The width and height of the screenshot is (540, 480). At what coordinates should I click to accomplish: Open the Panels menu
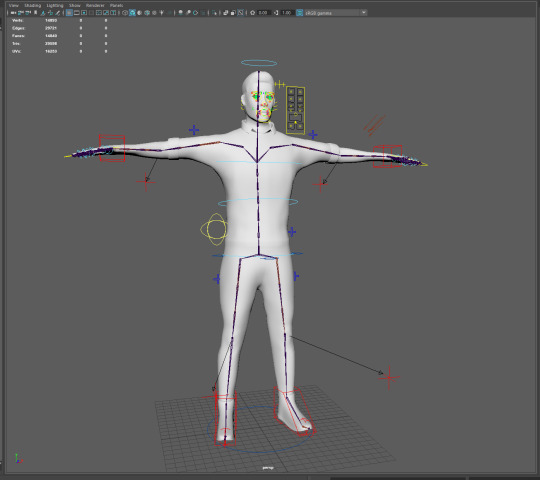click(116, 6)
